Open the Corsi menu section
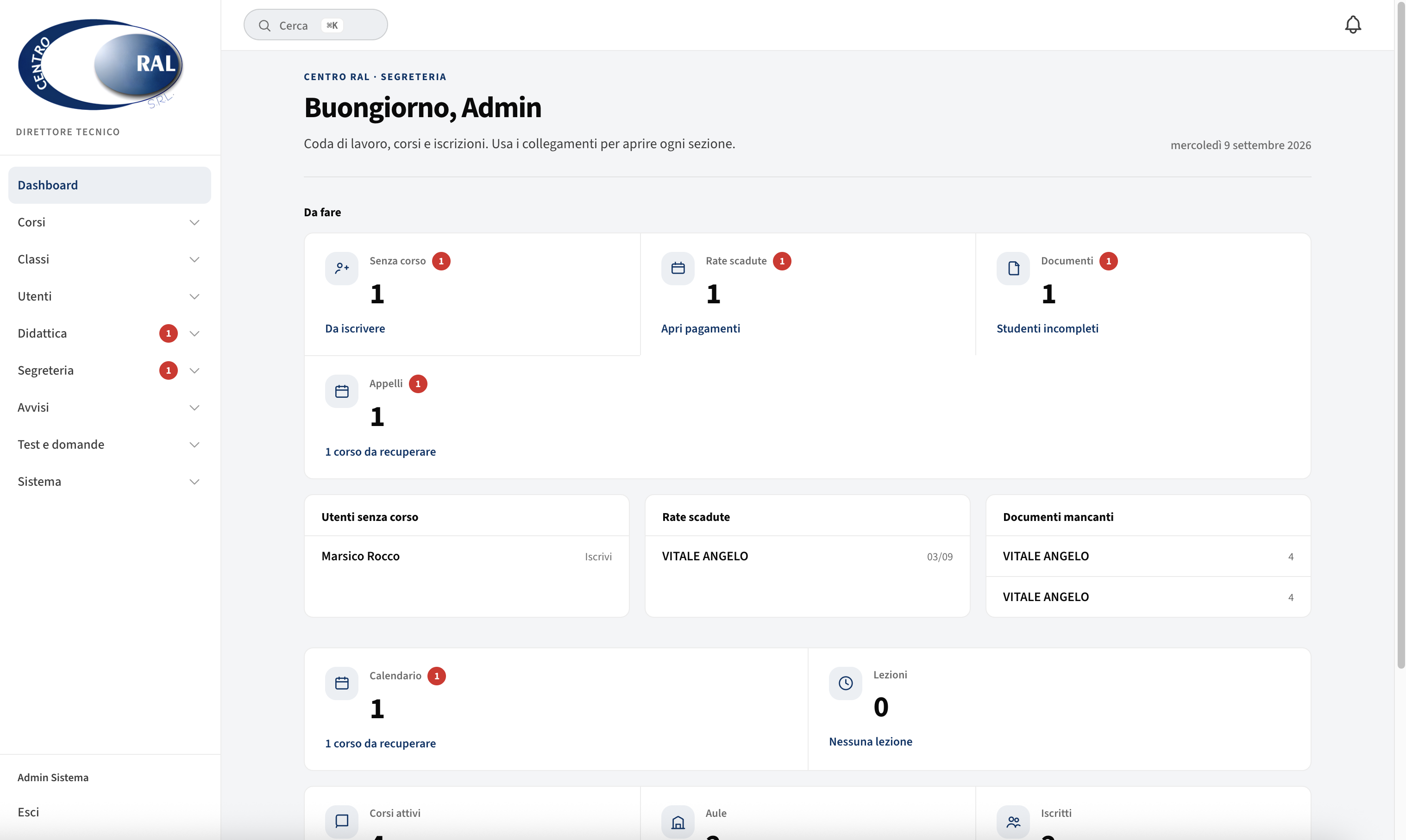The height and width of the screenshot is (840, 1406). [x=109, y=222]
